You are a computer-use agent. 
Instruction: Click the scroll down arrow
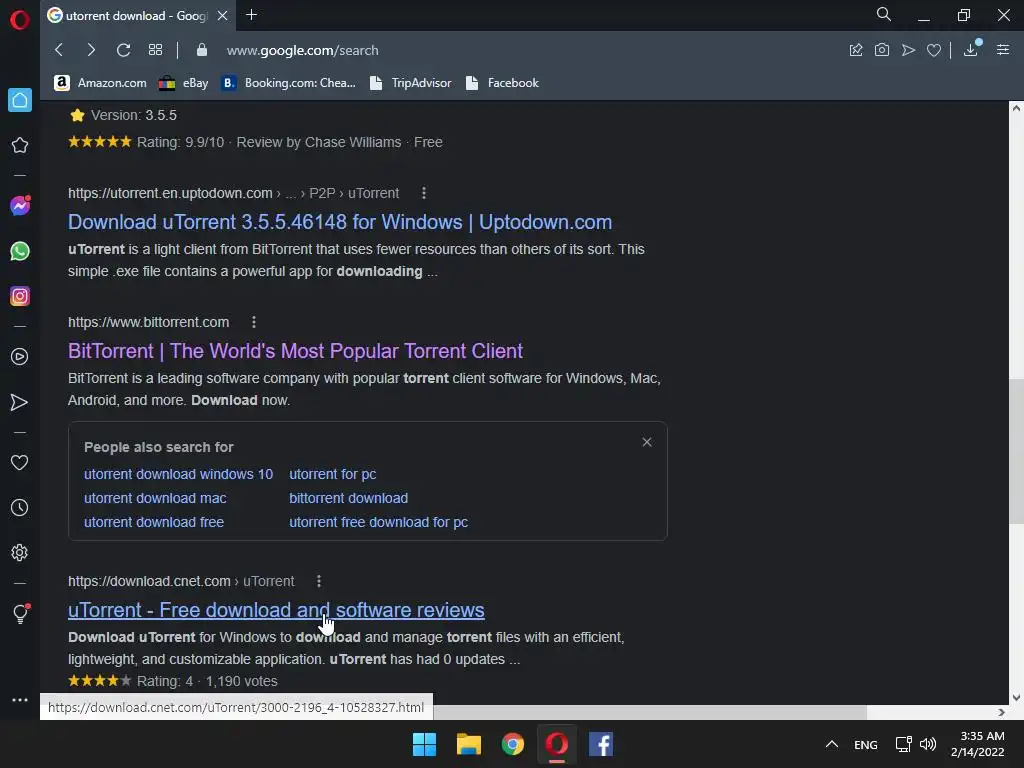pos(1016,697)
